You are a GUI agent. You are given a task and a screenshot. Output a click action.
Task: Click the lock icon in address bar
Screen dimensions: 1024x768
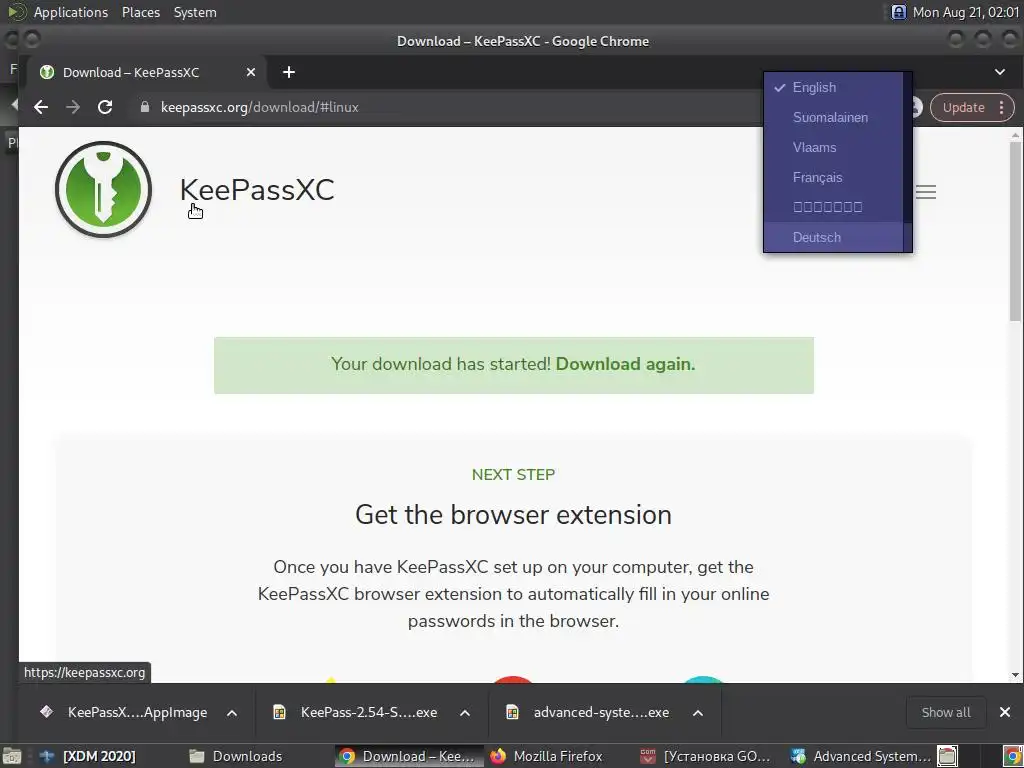(x=145, y=107)
